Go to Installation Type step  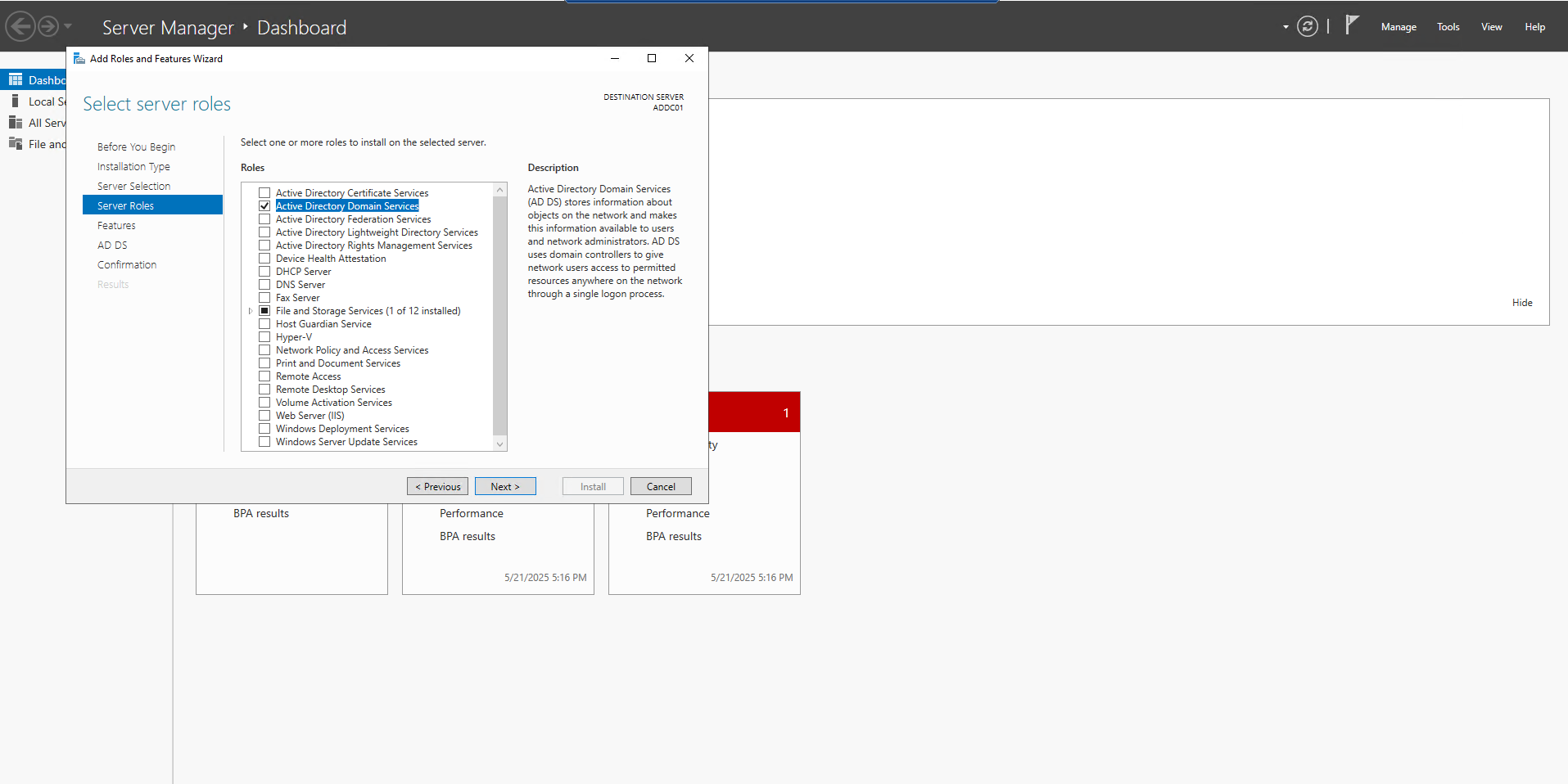[x=133, y=167]
